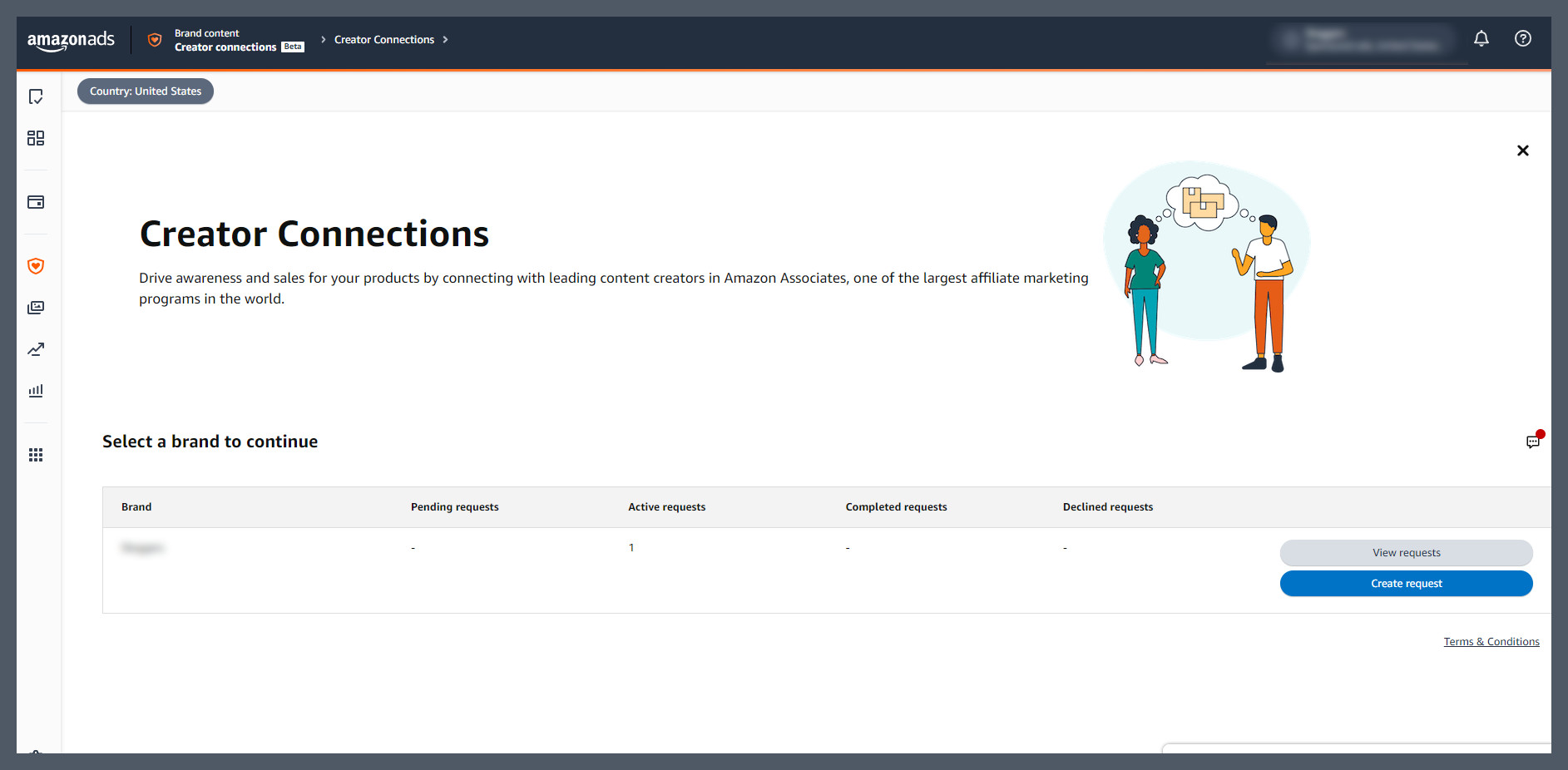Open the Measurement bar chart icon
This screenshot has width=1568, height=770.
(36, 390)
